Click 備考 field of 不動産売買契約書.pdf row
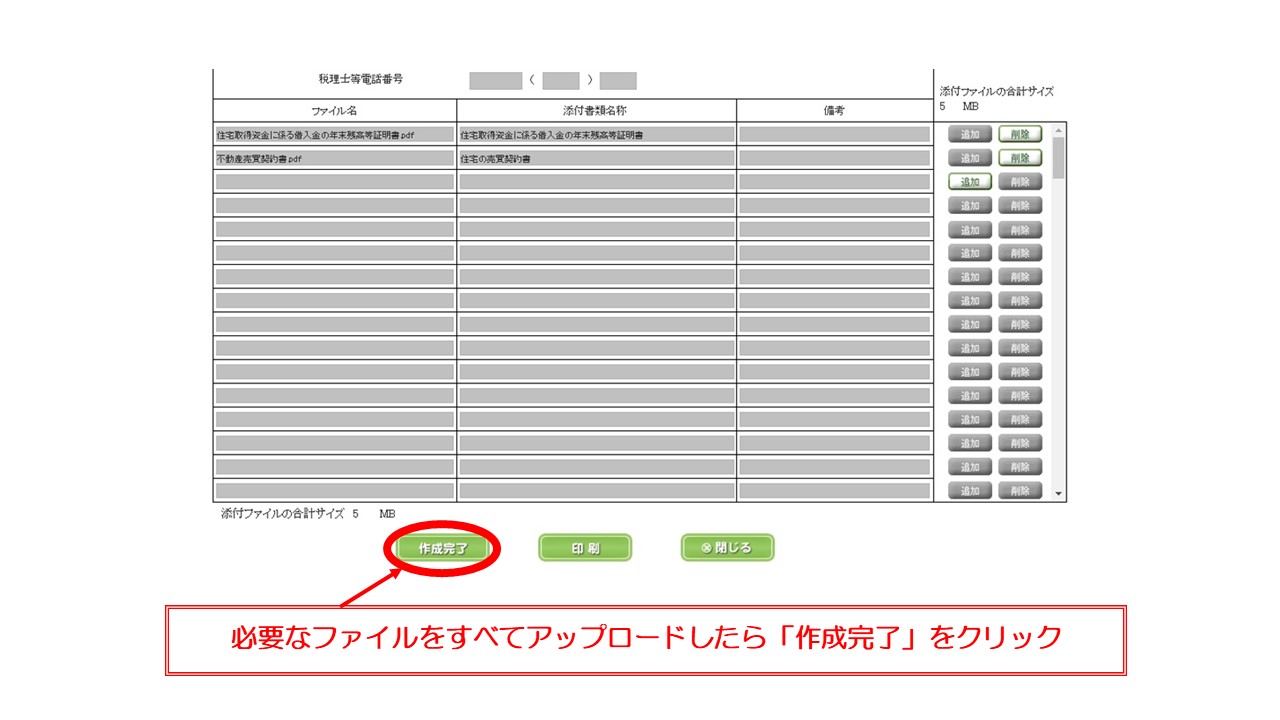This screenshot has height=720, width=1280. point(835,158)
